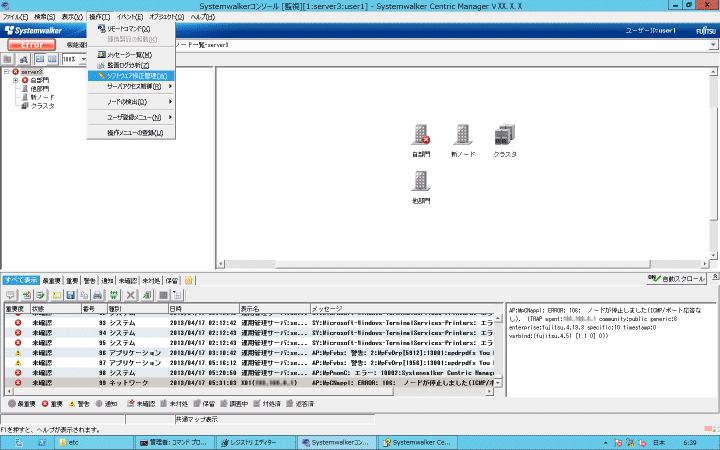This screenshot has width=720, height=450.
Task: Open the 表示(V) menu
Action: tap(72, 17)
